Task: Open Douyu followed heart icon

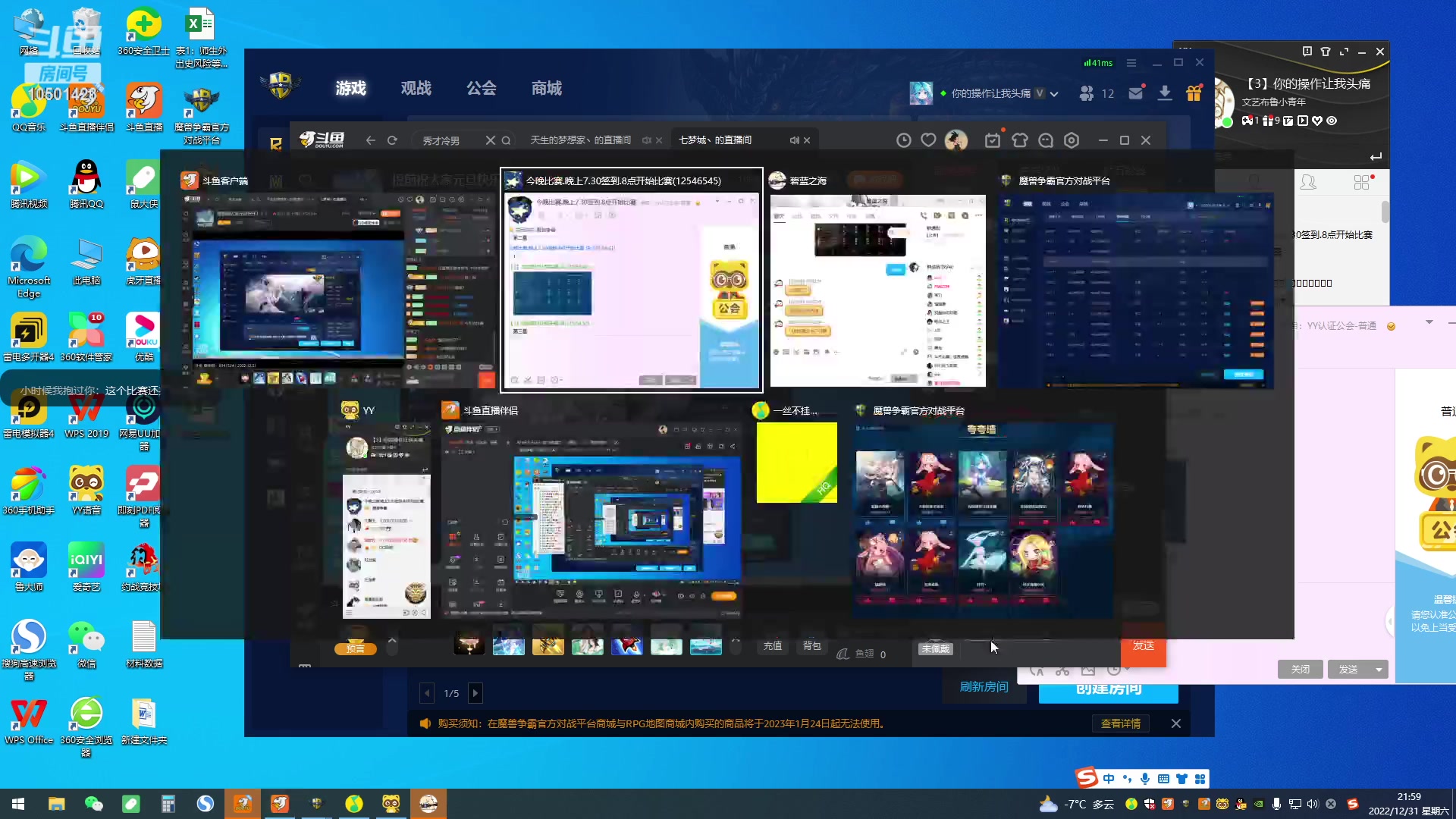Action: 928,140
